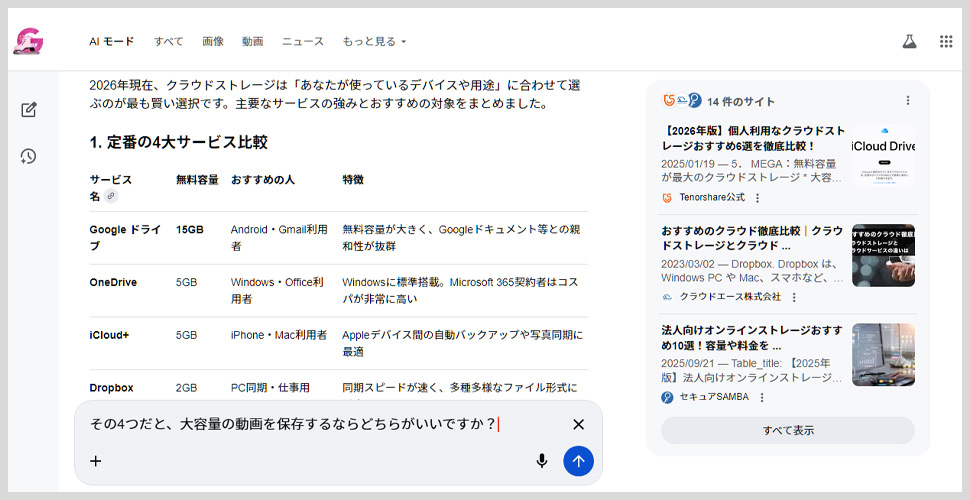Click the 無料容量 column header
Viewport: 970px width, 500px height.
(197, 179)
